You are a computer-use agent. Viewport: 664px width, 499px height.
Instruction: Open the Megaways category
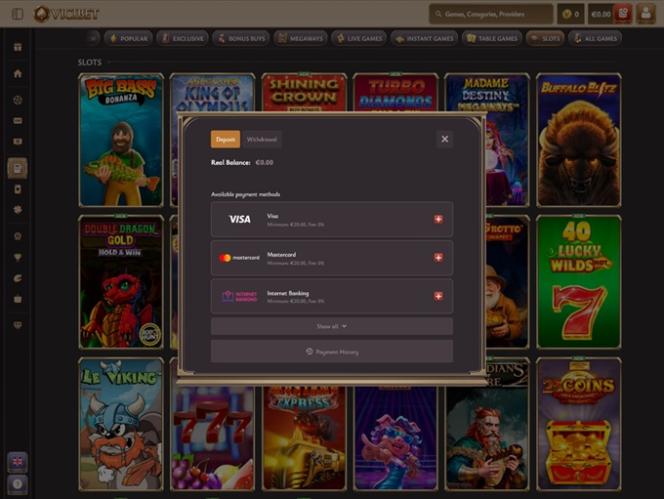[301, 38]
